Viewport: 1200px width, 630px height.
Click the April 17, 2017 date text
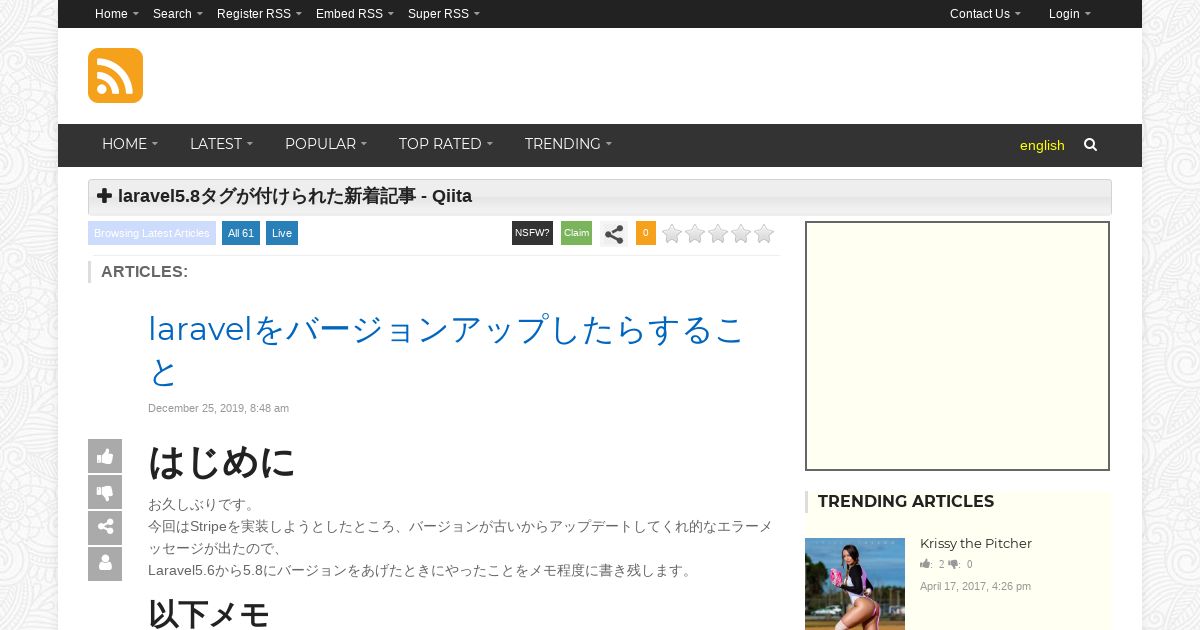(x=975, y=586)
